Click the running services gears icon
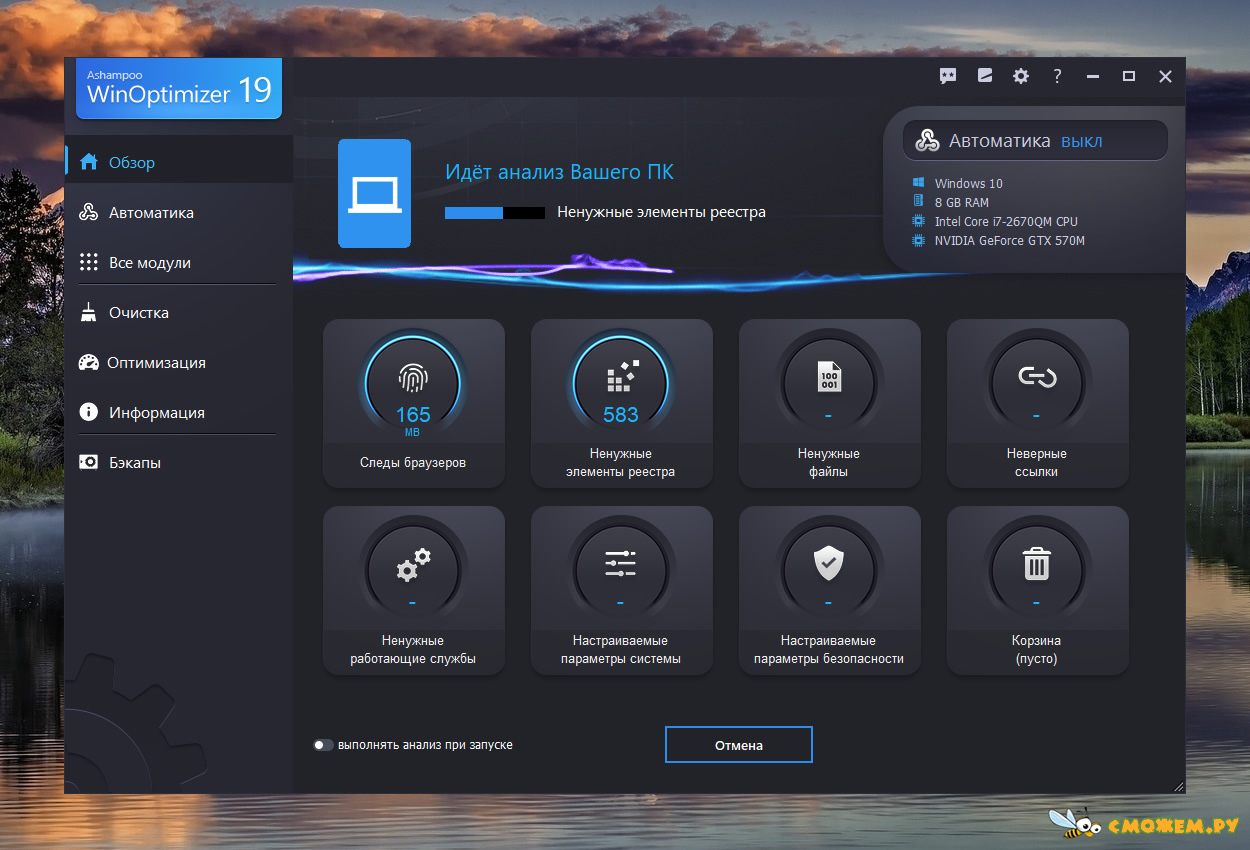This screenshot has width=1250, height=850. [x=413, y=565]
